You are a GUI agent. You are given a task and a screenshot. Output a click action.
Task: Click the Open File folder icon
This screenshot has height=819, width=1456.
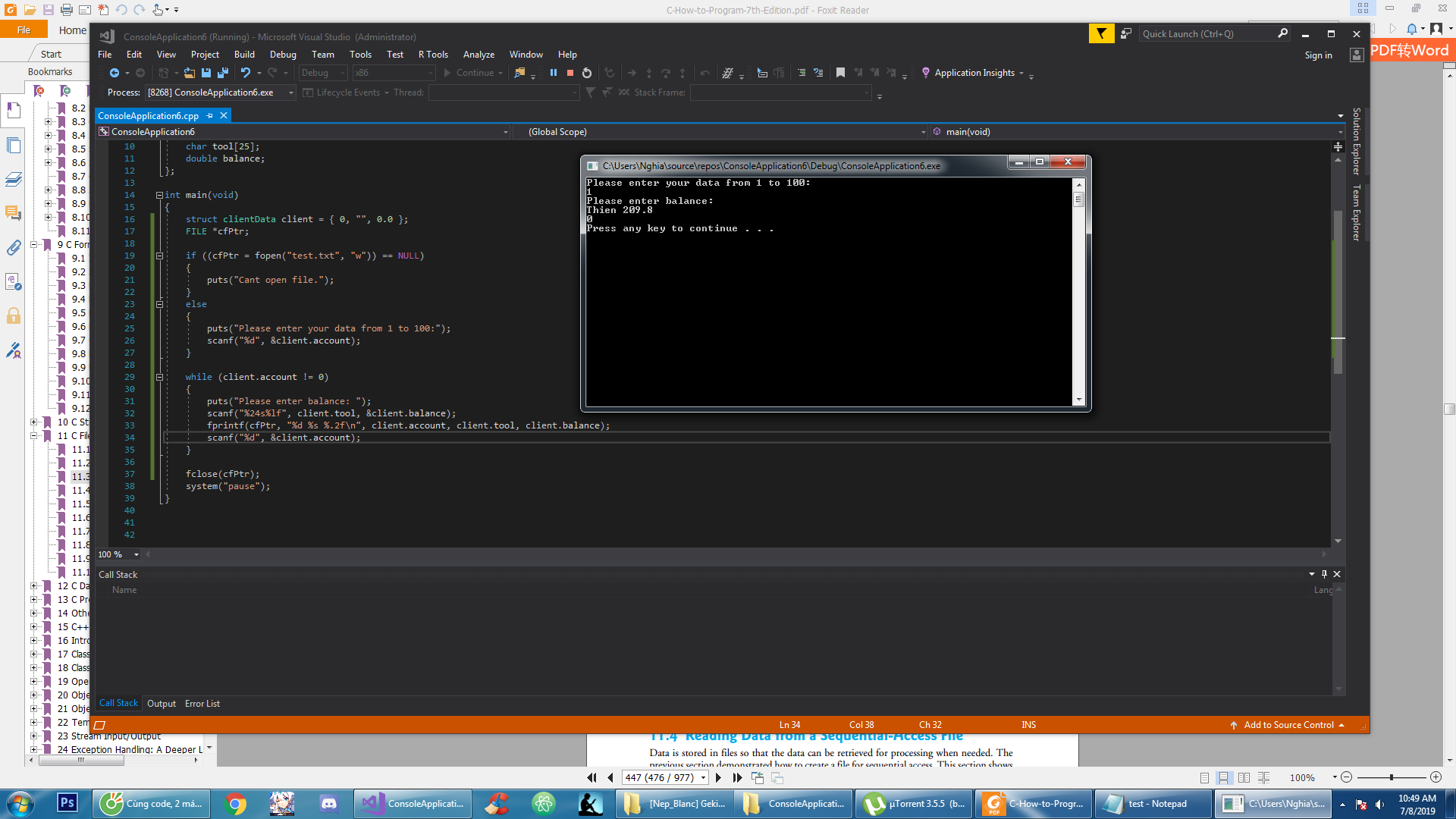tap(190, 73)
